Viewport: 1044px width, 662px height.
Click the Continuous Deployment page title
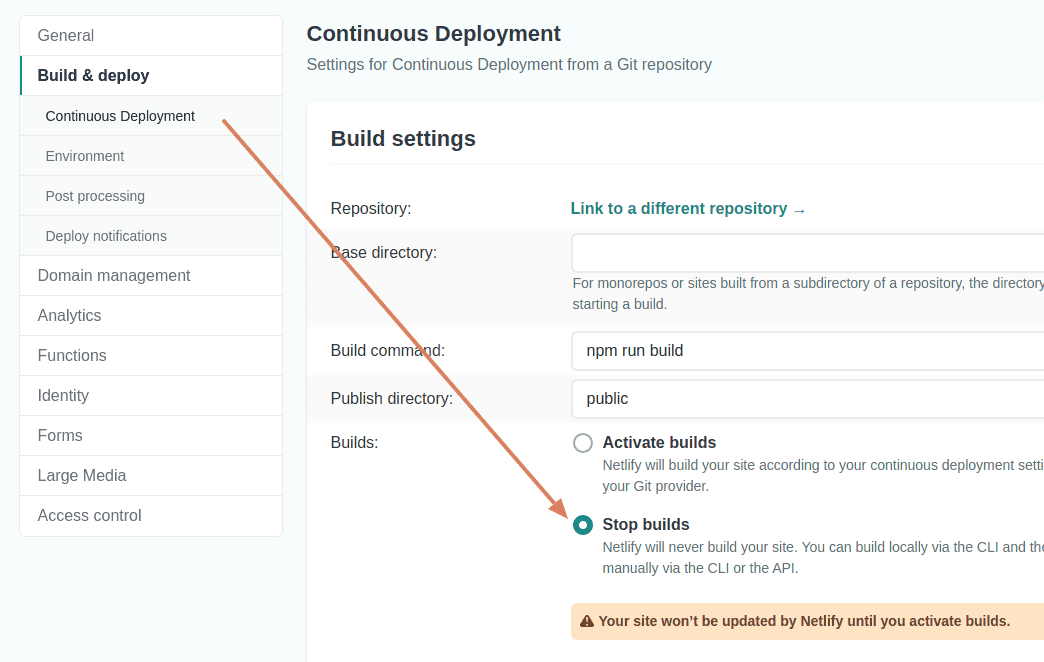click(x=433, y=33)
